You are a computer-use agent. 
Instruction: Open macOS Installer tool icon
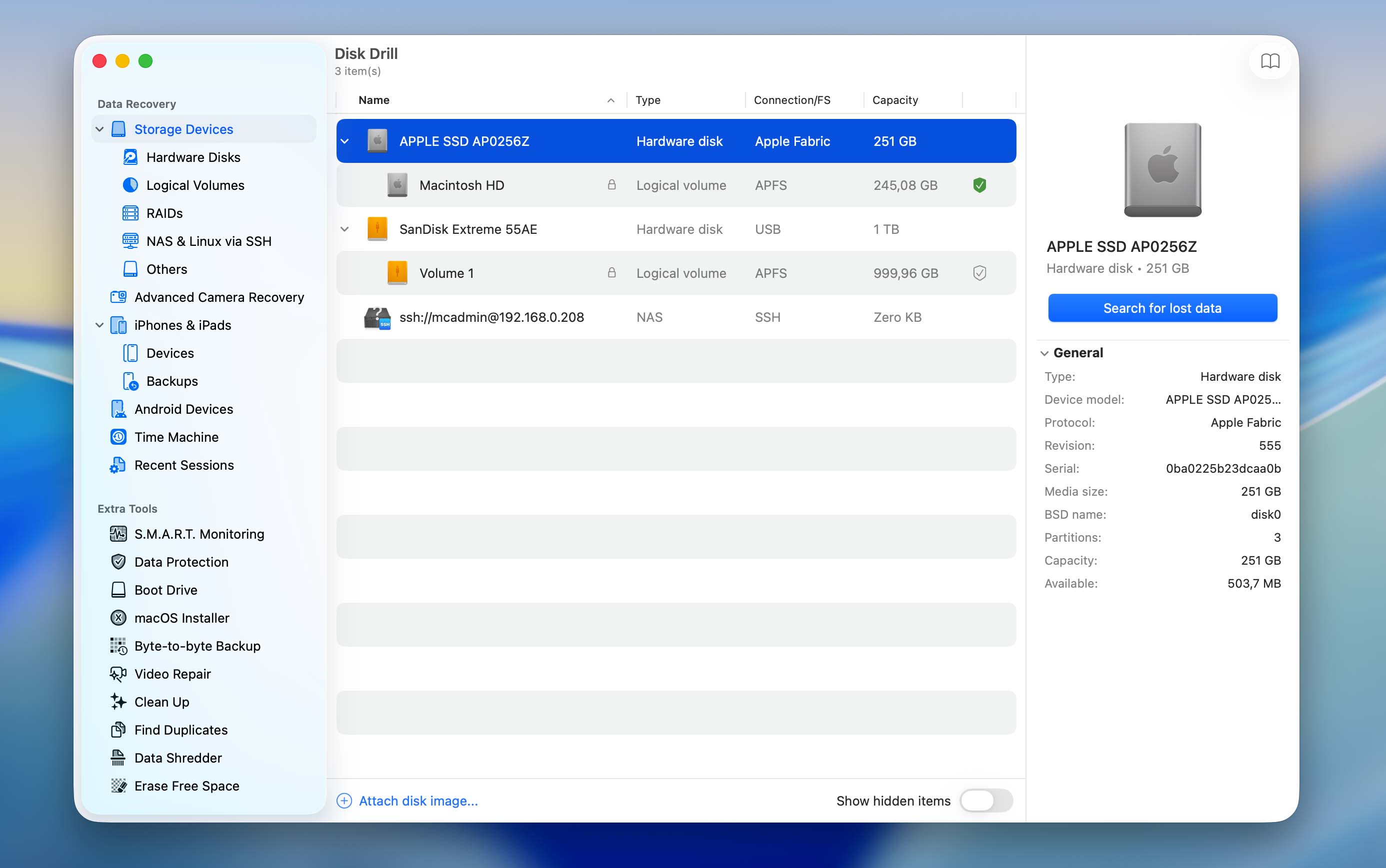pyautogui.click(x=118, y=618)
